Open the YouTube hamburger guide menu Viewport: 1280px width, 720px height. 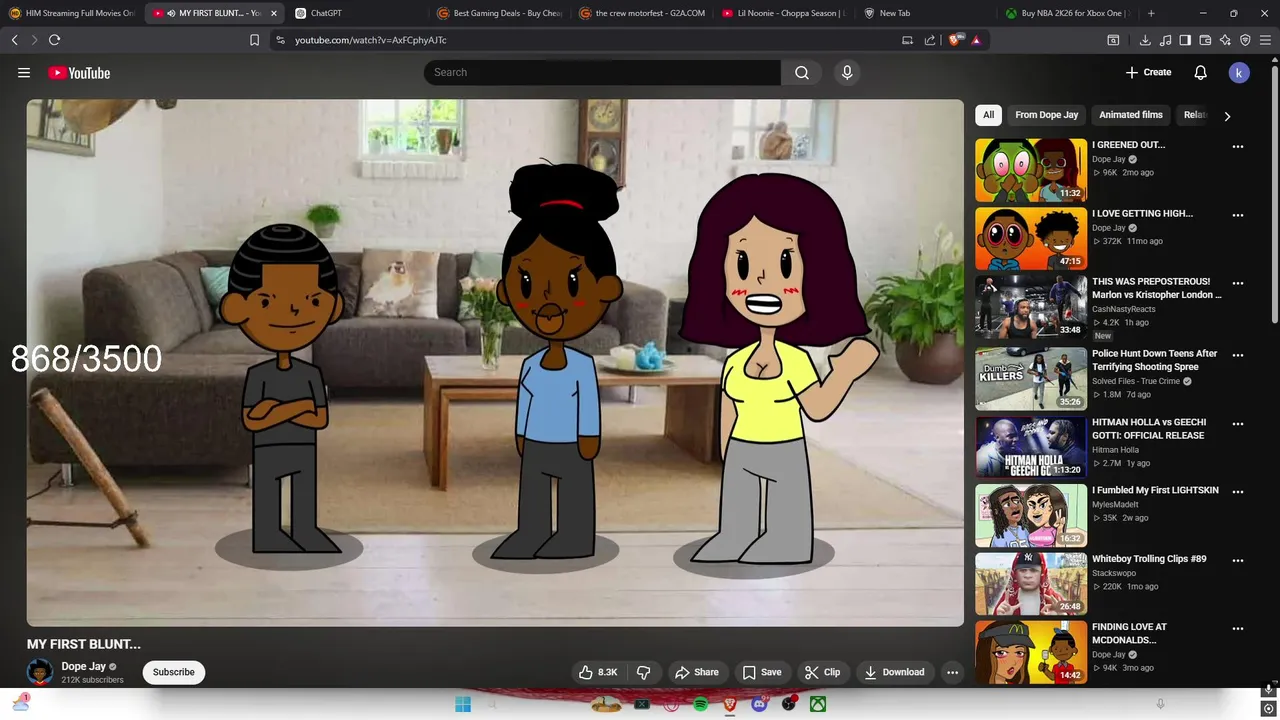click(x=24, y=72)
